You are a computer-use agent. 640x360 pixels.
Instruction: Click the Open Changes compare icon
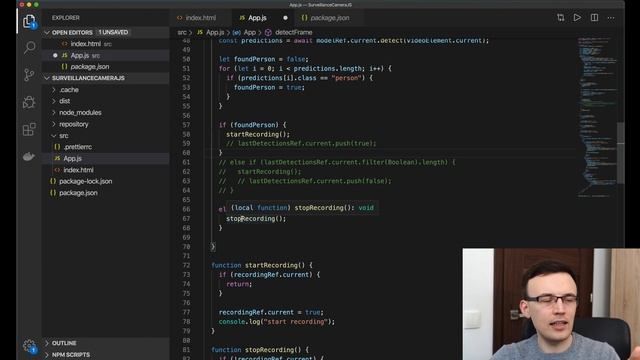[x=560, y=18]
